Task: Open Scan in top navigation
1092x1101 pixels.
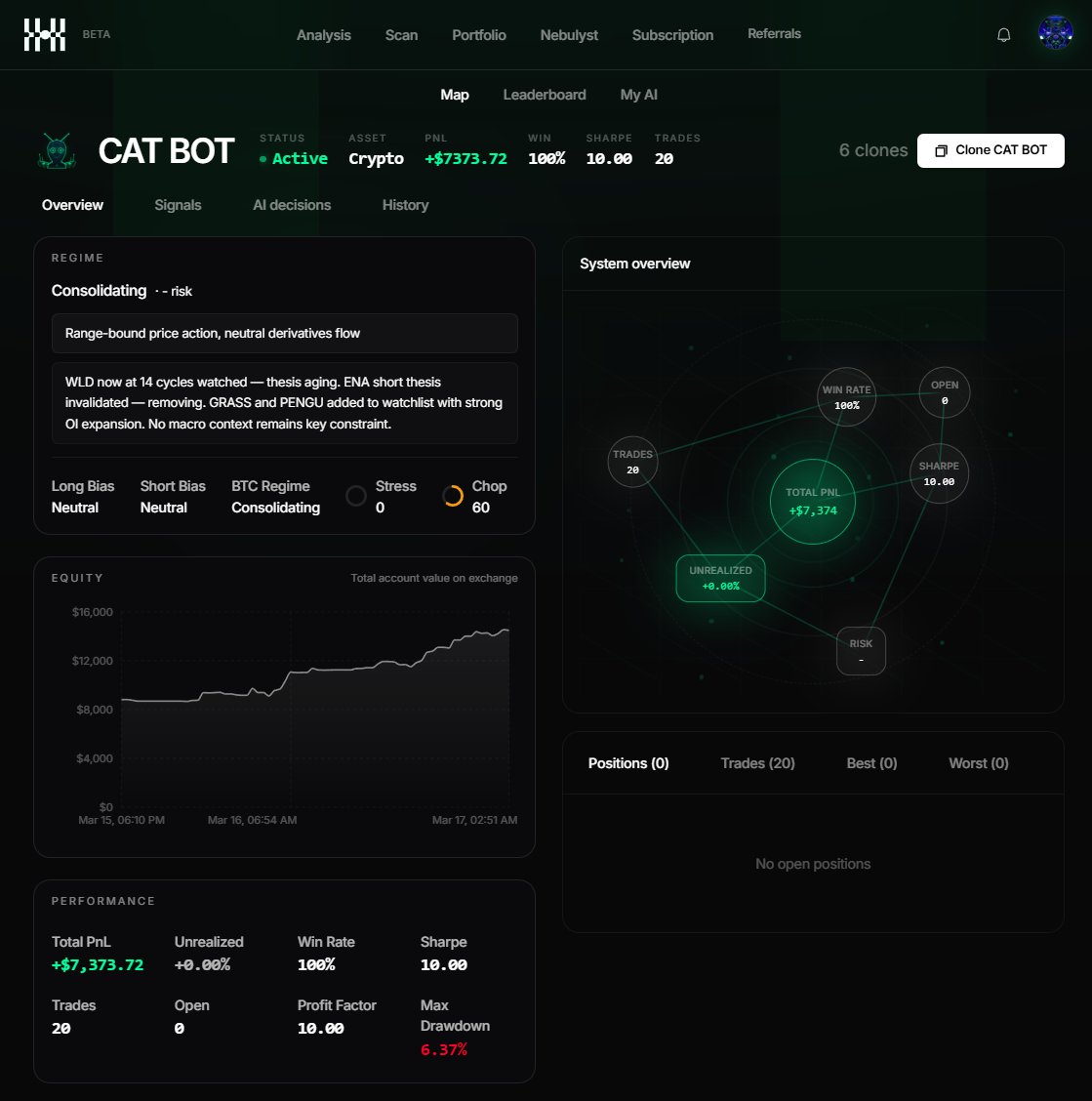Action: click(402, 35)
